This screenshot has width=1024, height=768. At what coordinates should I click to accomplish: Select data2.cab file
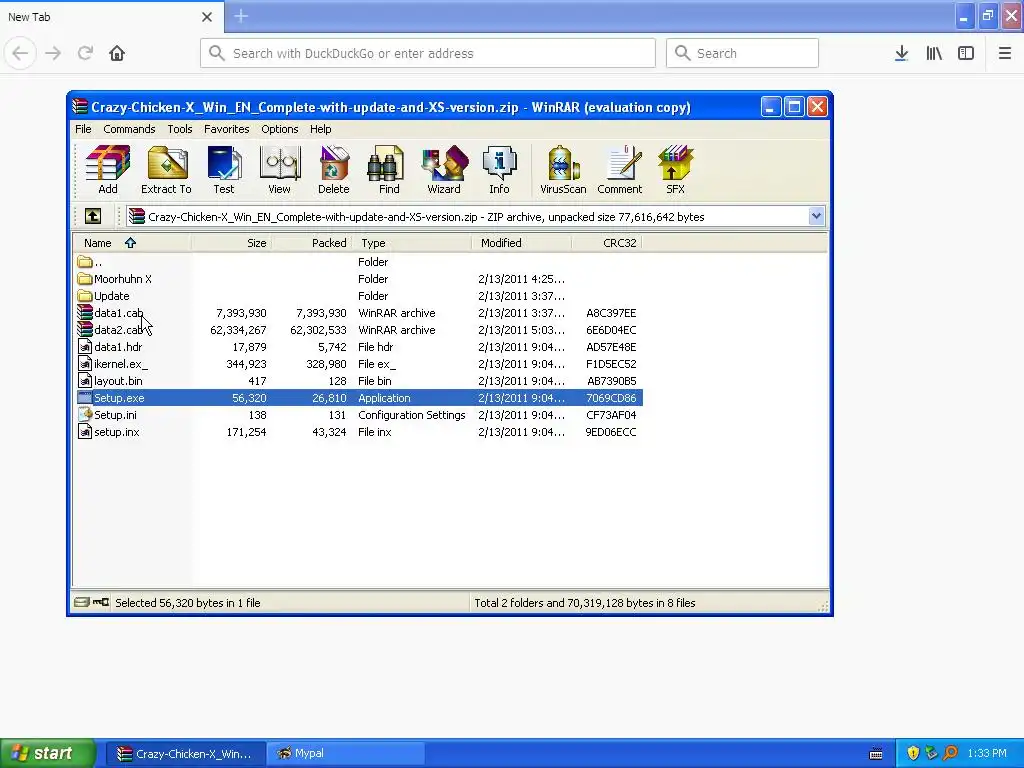click(x=358, y=330)
